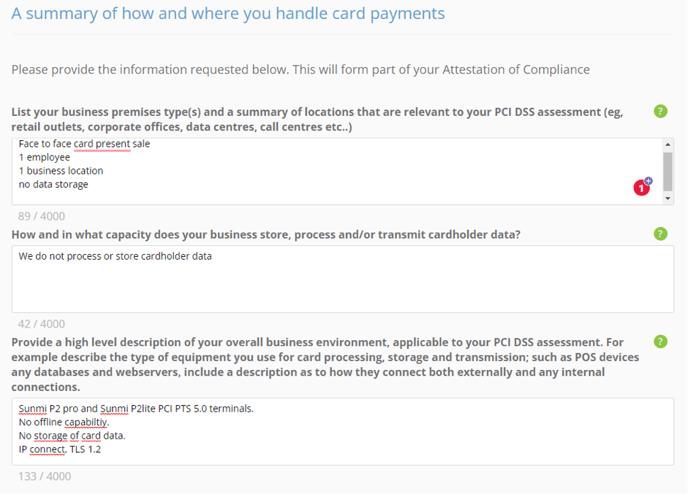
Task: Click 'We do not process' text line
Action: coord(115,256)
